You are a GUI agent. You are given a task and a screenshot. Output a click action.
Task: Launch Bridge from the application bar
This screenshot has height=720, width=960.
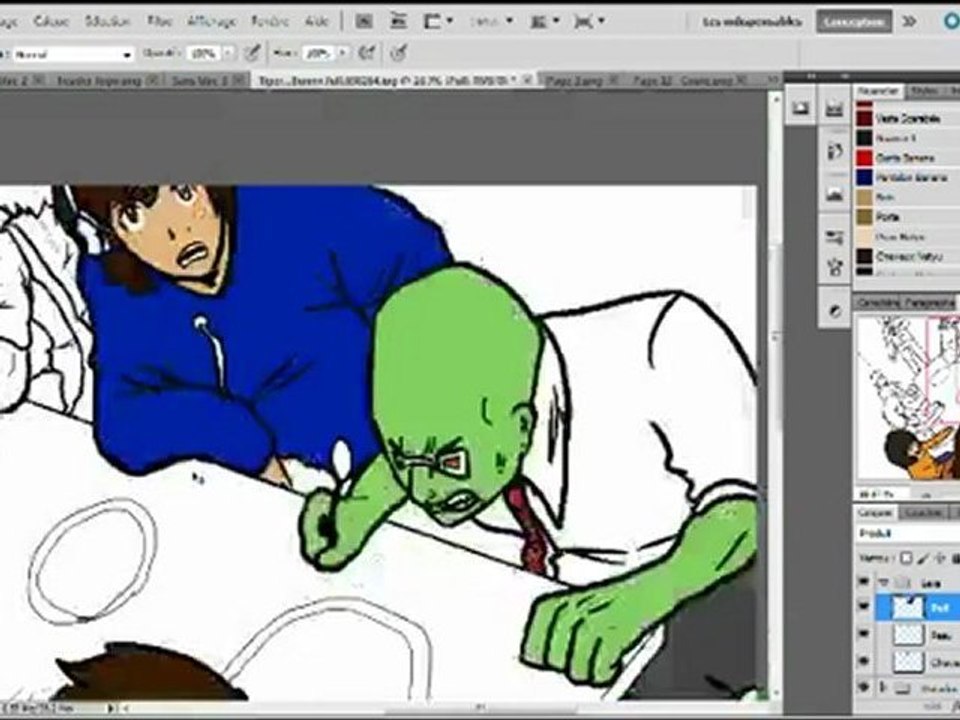click(x=364, y=21)
